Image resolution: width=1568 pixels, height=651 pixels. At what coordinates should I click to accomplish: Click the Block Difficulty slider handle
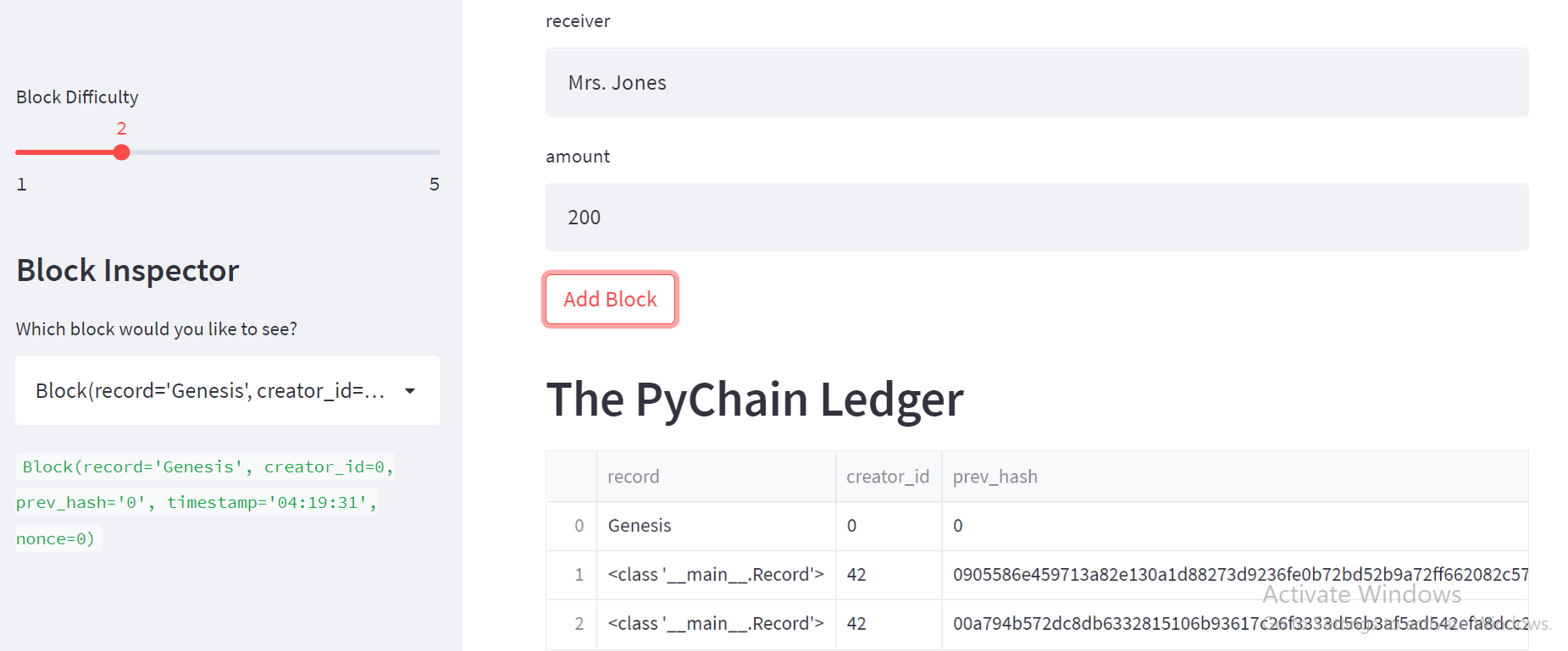121,152
